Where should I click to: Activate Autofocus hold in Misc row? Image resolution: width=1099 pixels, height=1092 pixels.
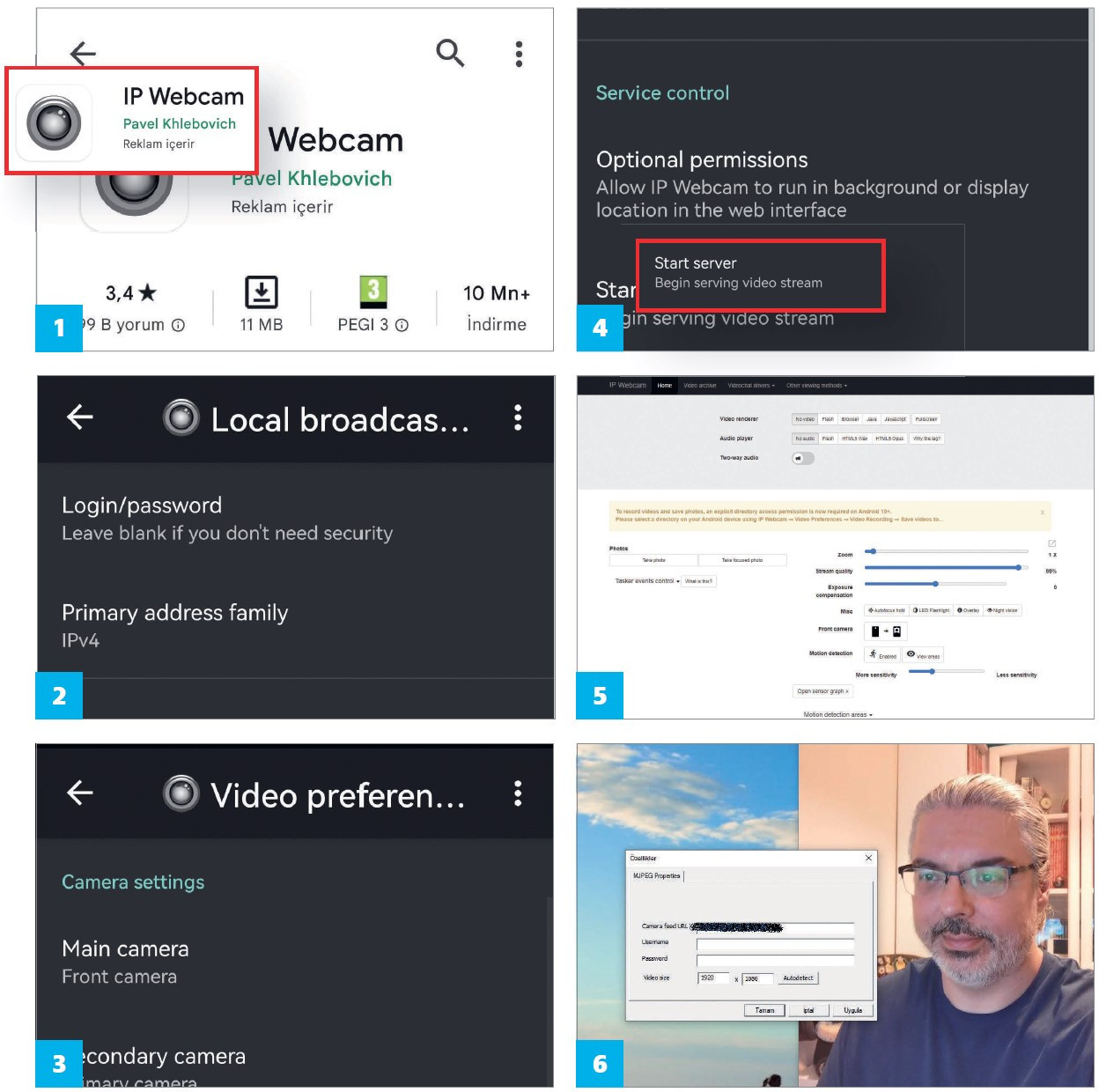887,610
